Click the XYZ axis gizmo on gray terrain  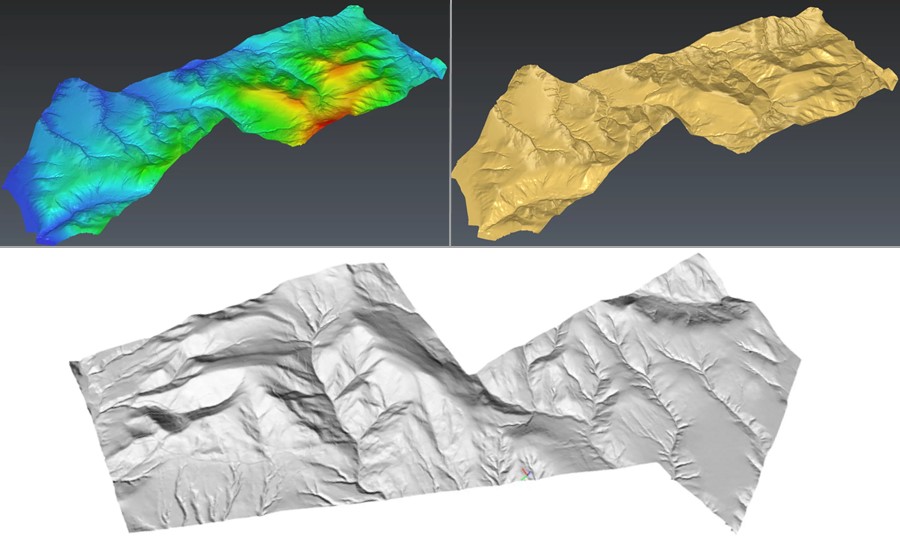click(x=527, y=473)
